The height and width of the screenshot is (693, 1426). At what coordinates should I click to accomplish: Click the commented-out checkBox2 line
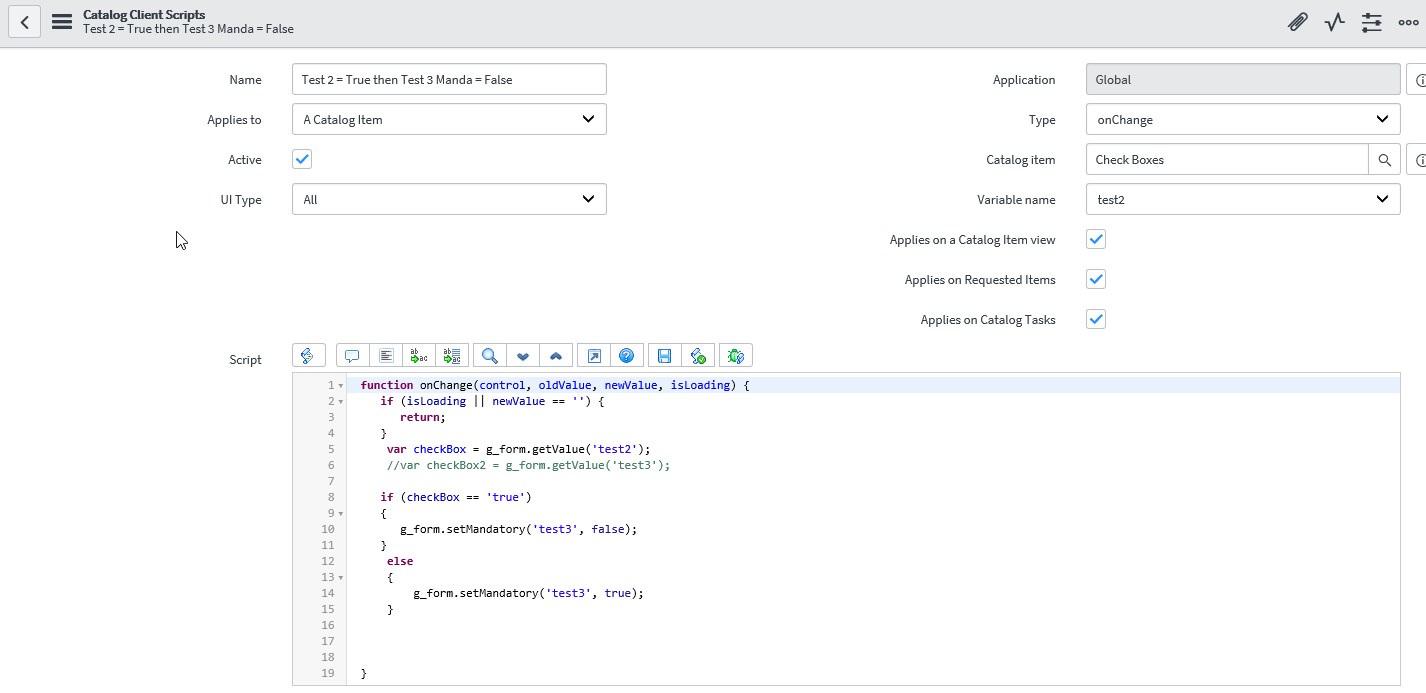[528, 465]
